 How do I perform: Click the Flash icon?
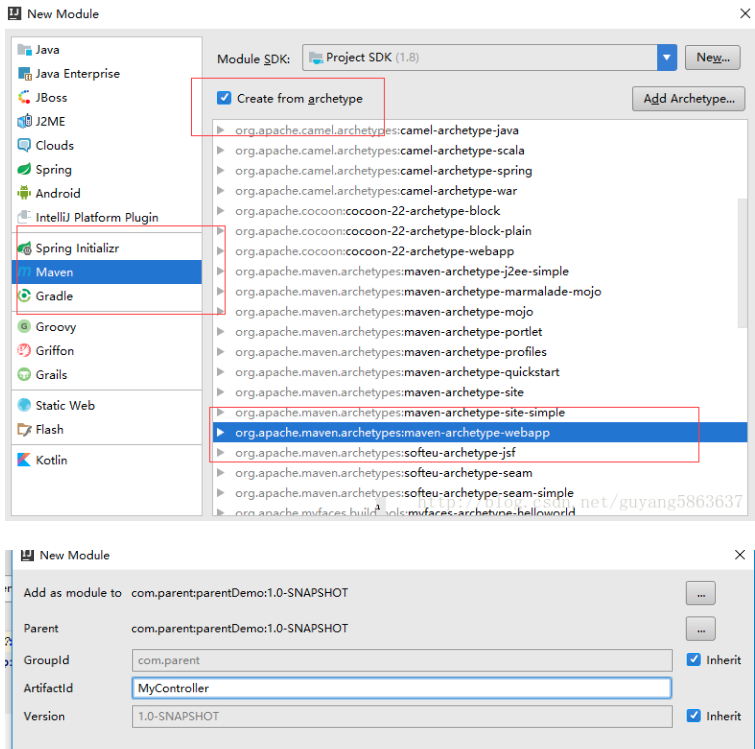[x=24, y=429]
